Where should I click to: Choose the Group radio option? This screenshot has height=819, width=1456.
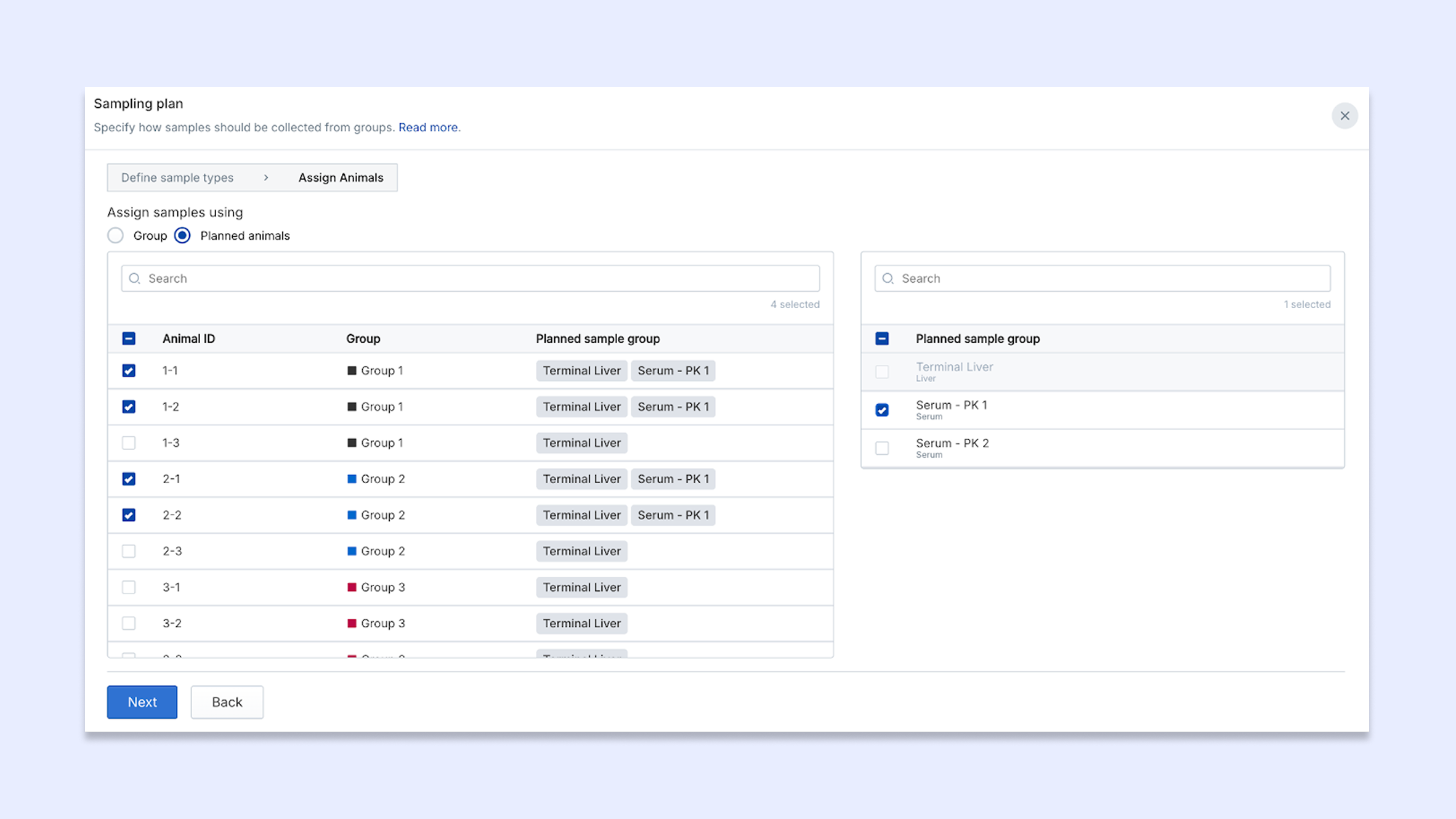(116, 235)
